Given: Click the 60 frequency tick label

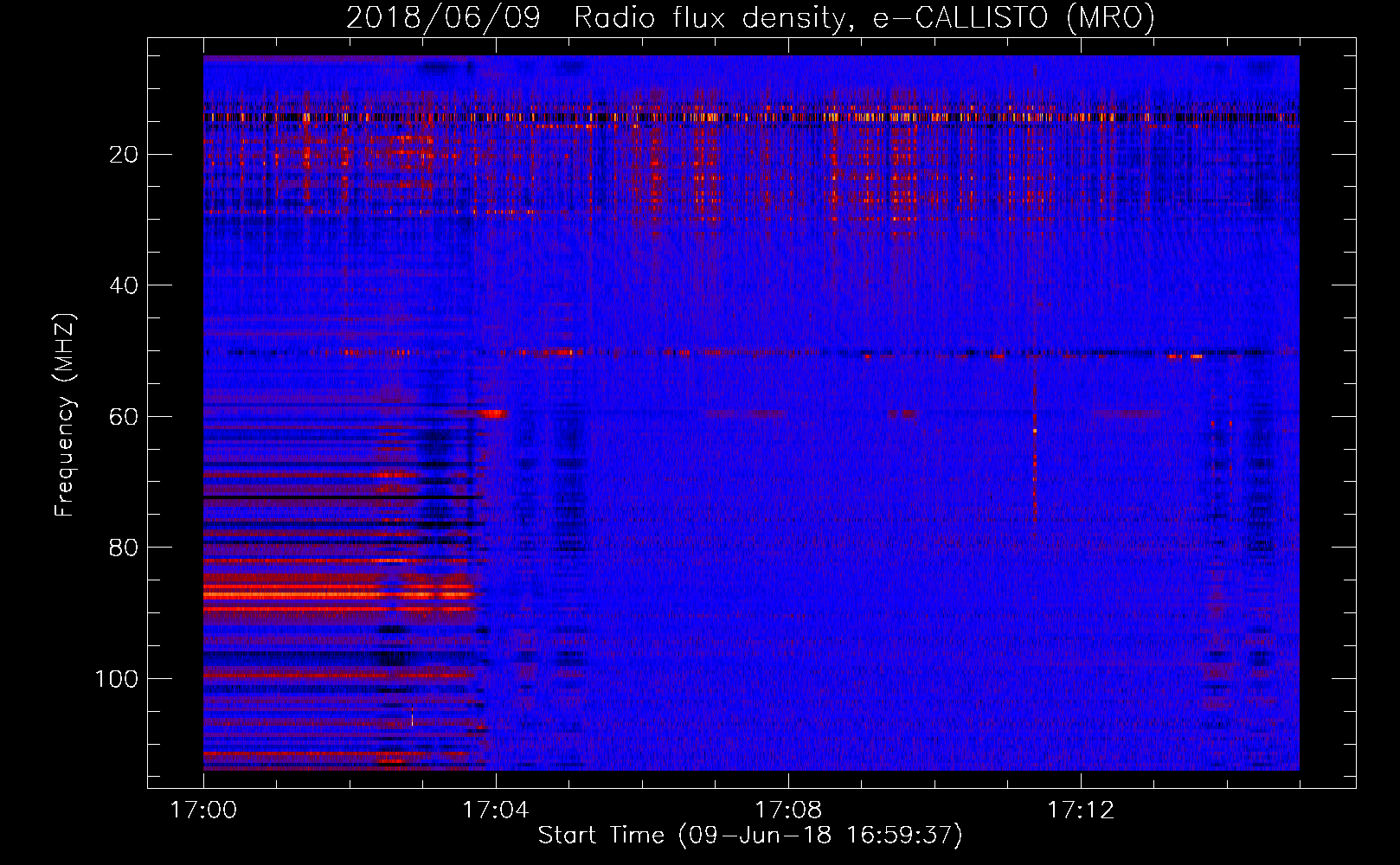Looking at the screenshot, I should (125, 417).
